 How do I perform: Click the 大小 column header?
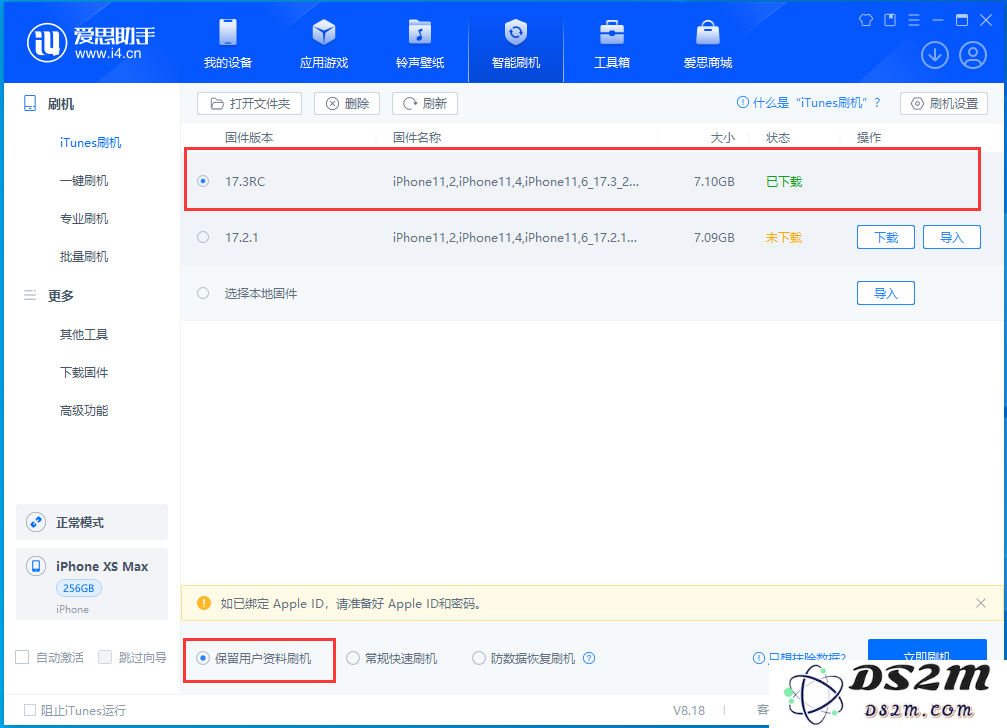tap(722, 137)
